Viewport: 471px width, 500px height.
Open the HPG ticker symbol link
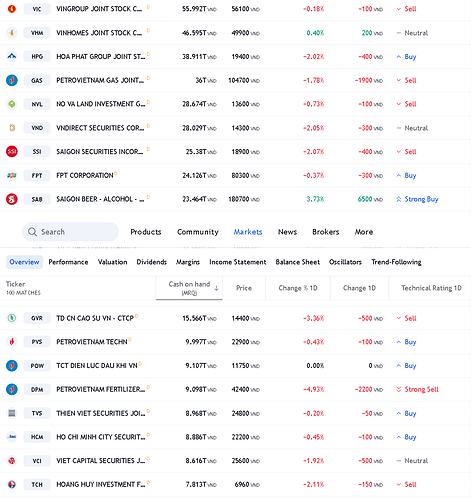37,57
